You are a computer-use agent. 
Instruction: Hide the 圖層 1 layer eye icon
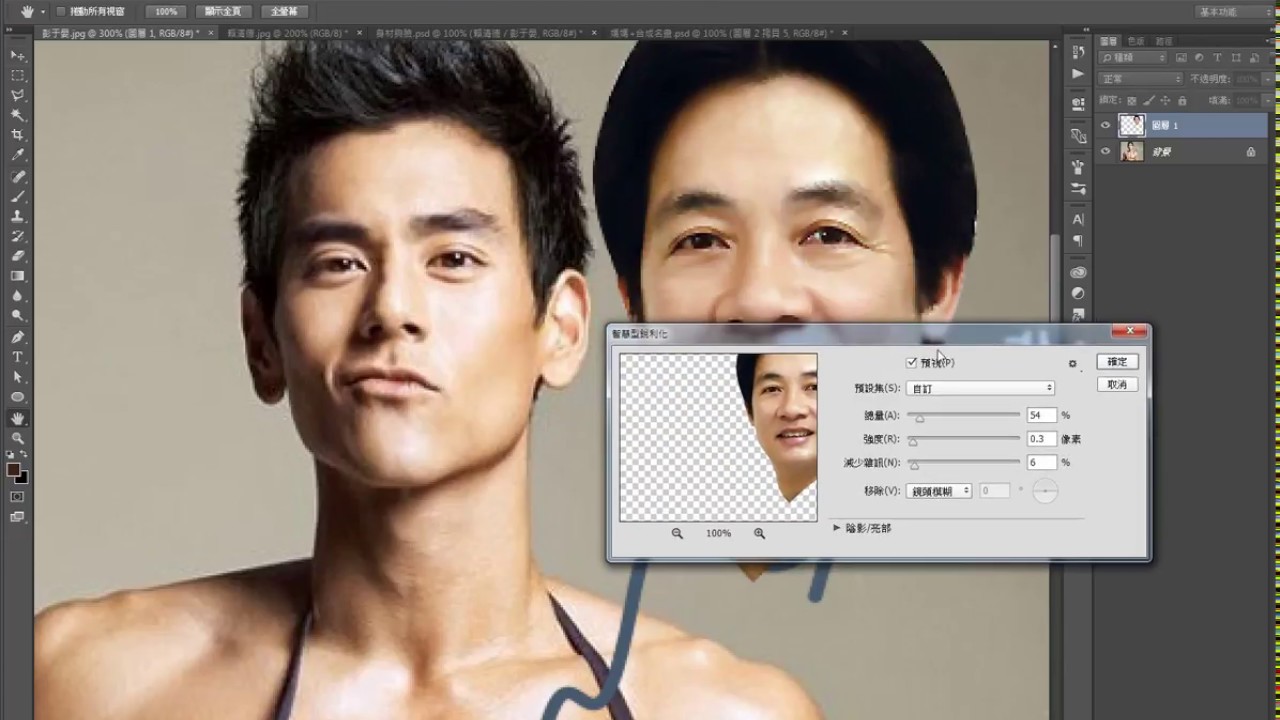point(1105,125)
